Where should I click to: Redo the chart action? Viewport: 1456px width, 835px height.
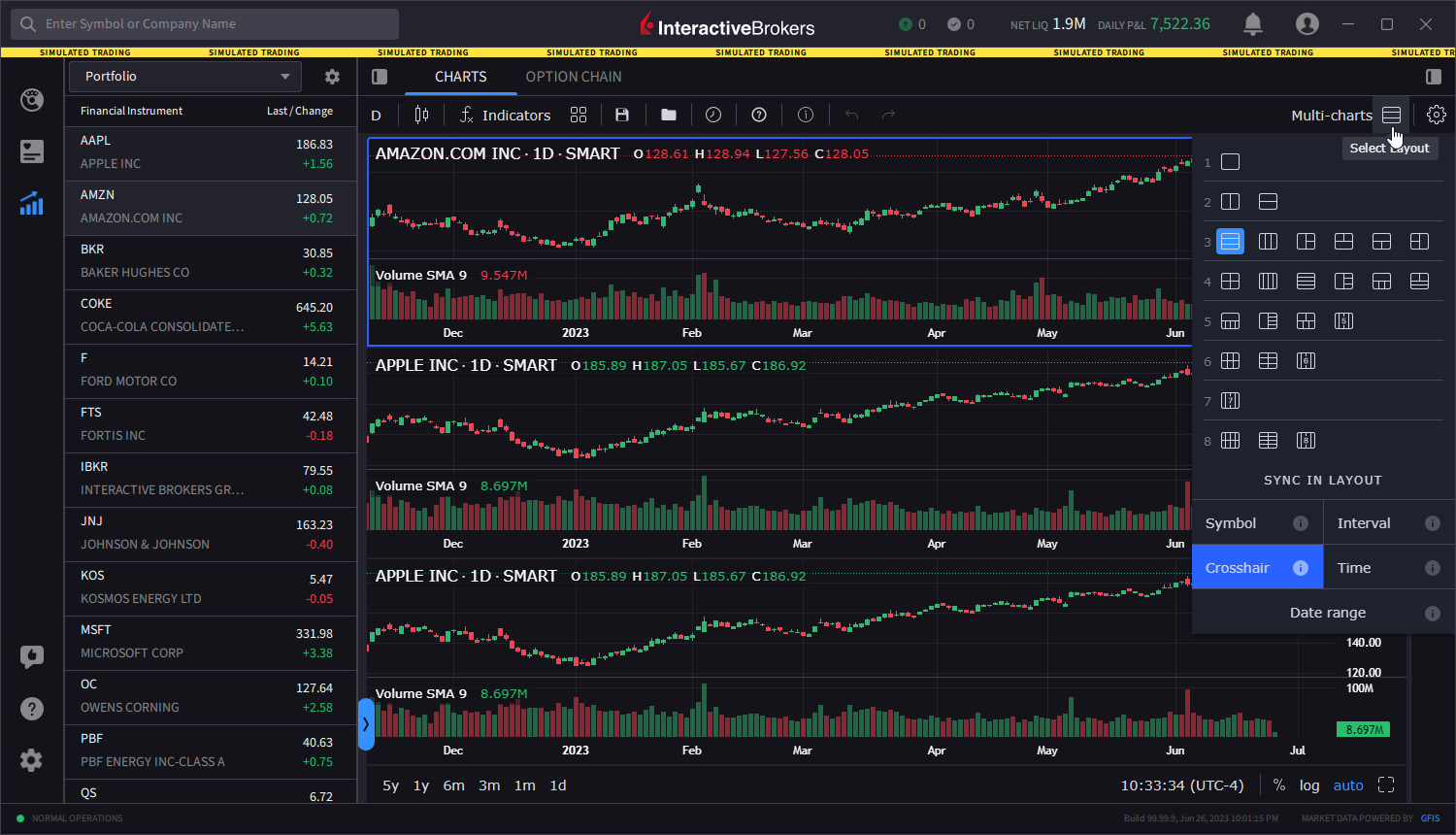pos(888,115)
